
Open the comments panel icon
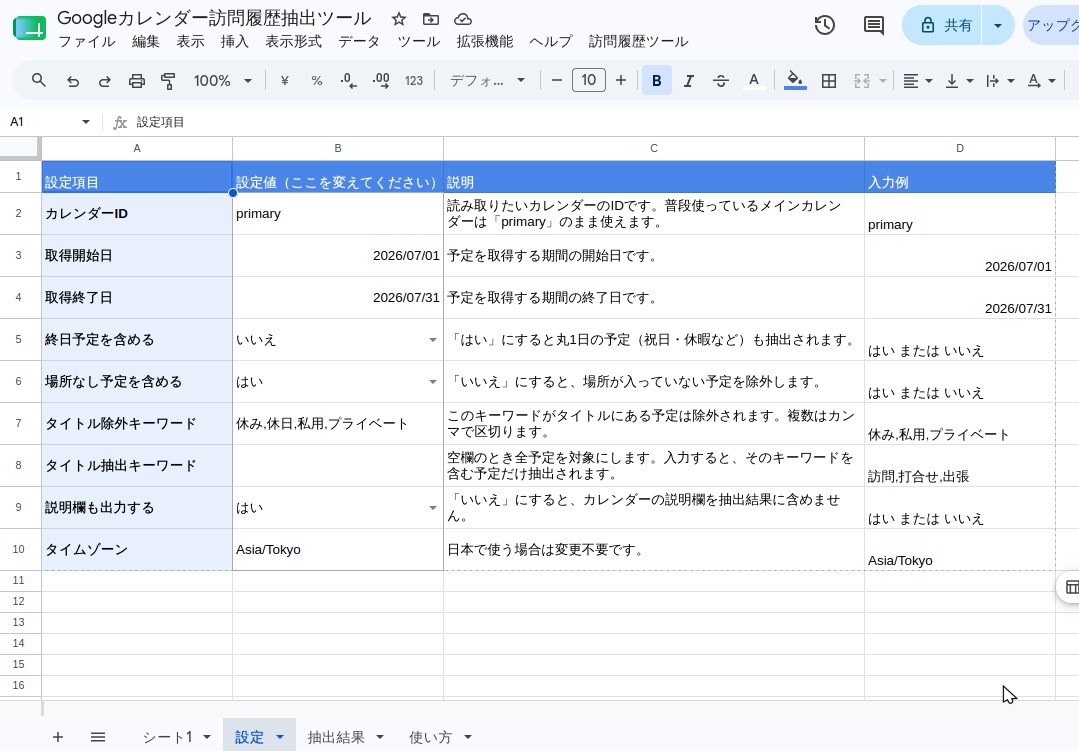(874, 25)
